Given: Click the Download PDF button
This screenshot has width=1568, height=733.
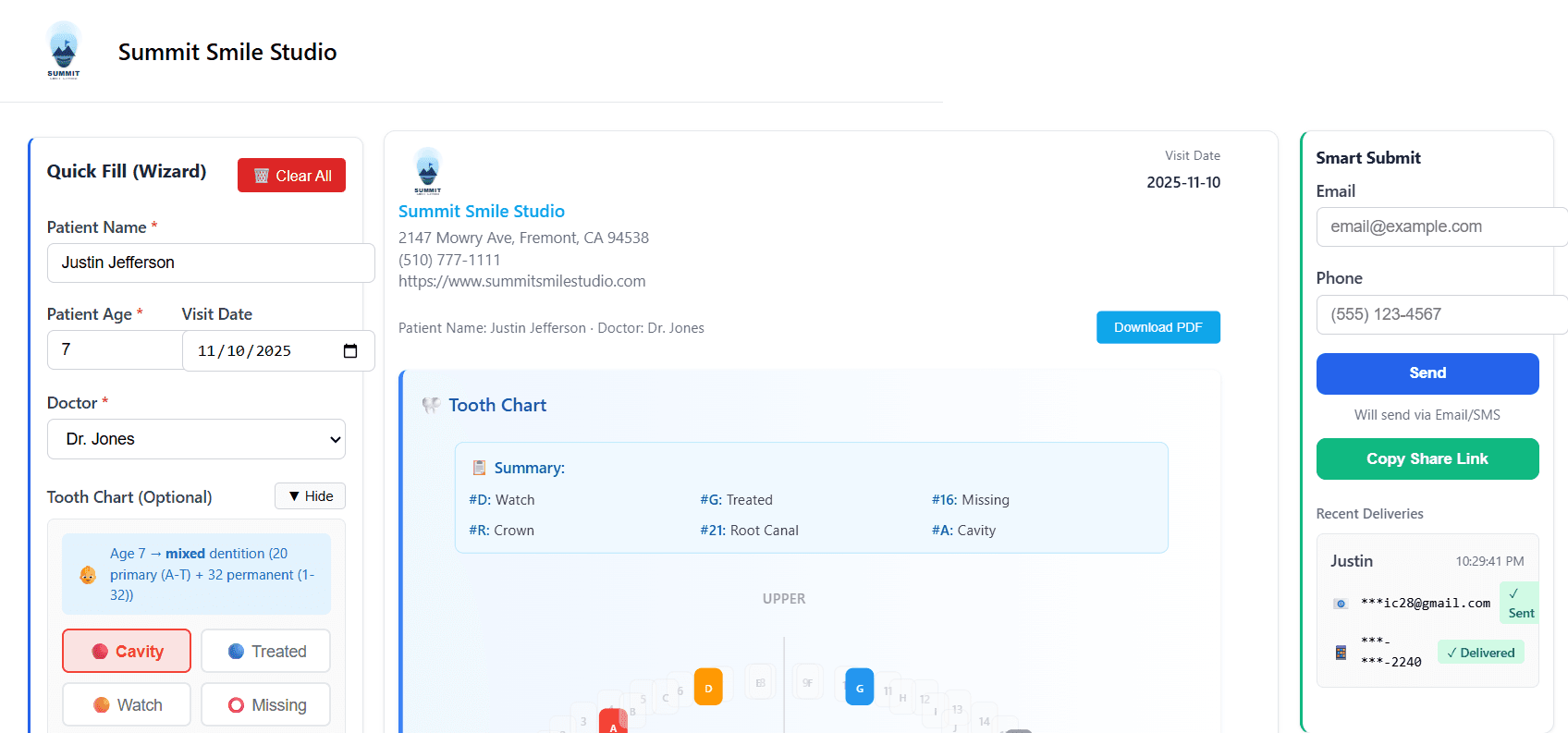Looking at the screenshot, I should (1158, 327).
